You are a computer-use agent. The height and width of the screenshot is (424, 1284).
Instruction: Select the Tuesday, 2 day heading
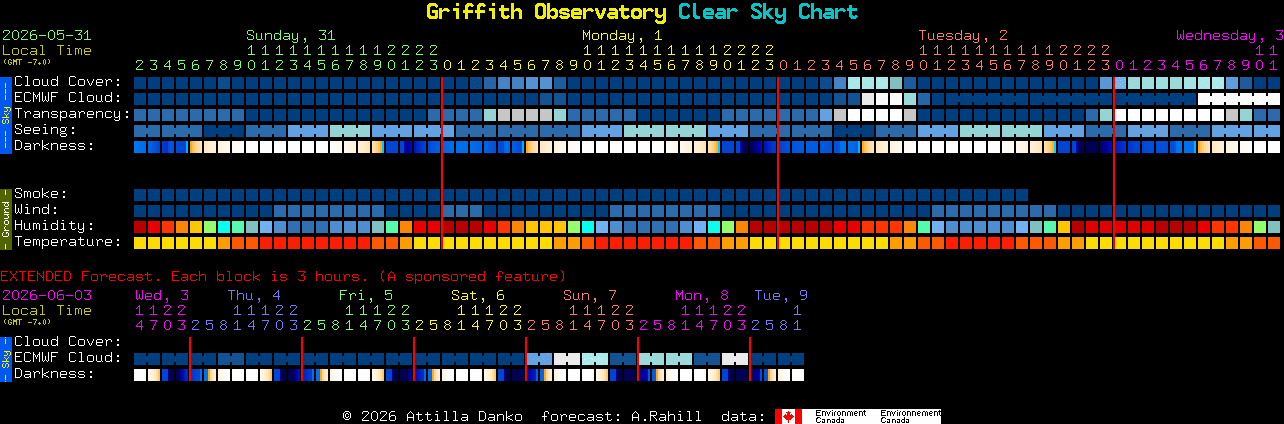[x=963, y=36]
